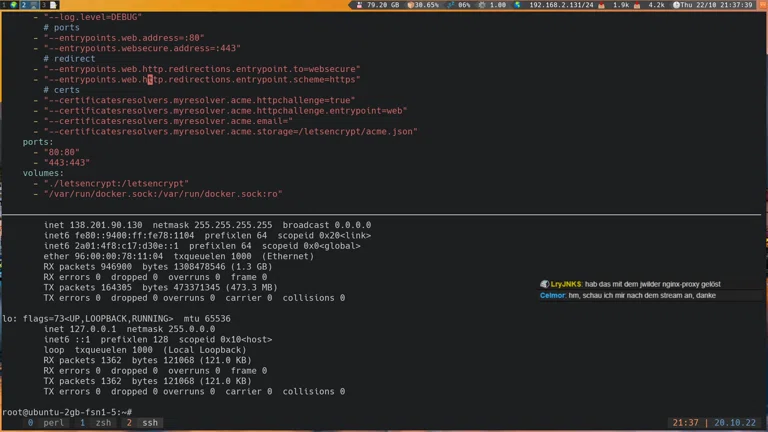Select tmux window 0 perl
The height and width of the screenshot is (432, 768).
tap(46, 423)
